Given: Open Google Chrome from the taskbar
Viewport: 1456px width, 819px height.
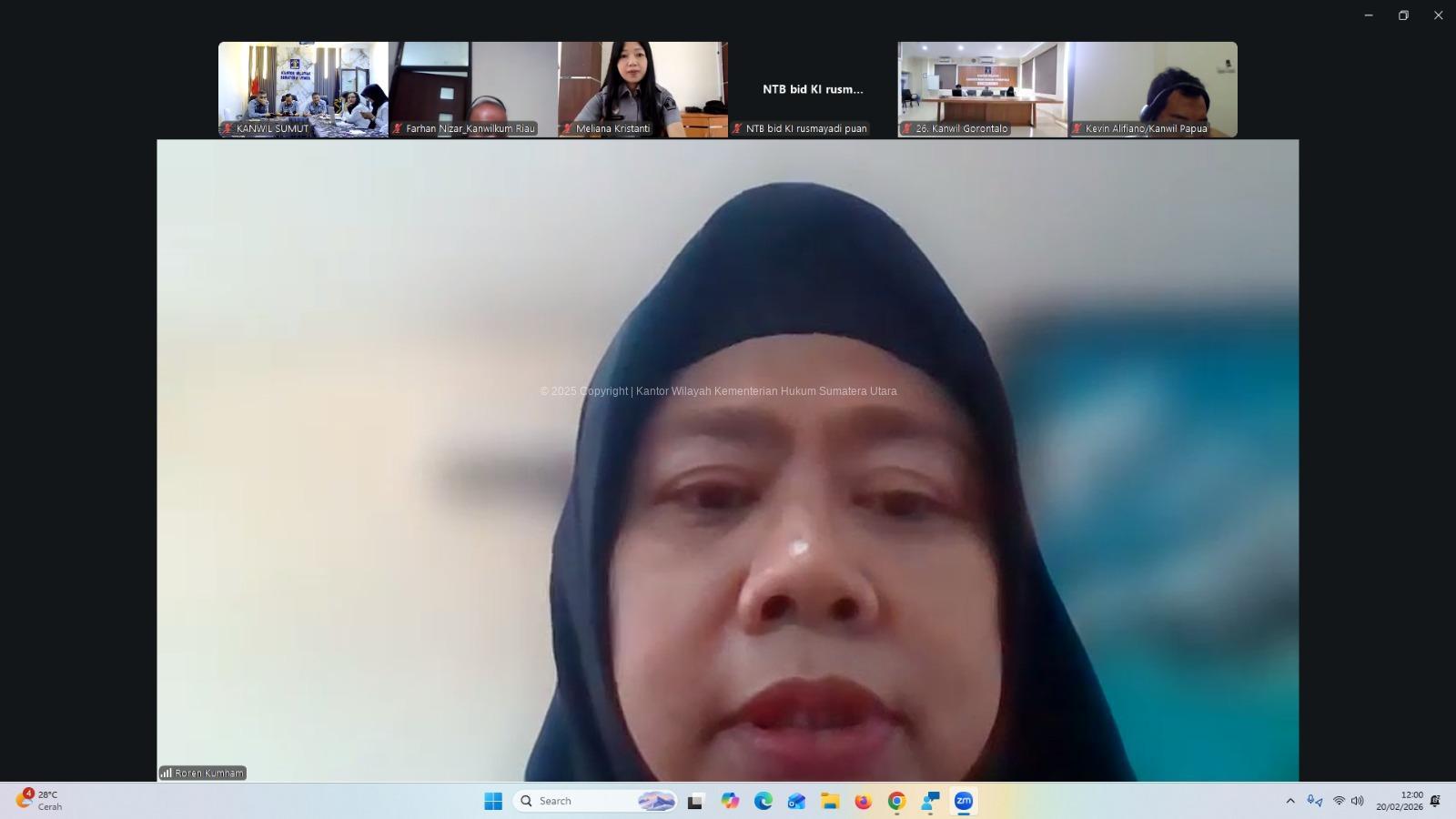Looking at the screenshot, I should pos(896,801).
